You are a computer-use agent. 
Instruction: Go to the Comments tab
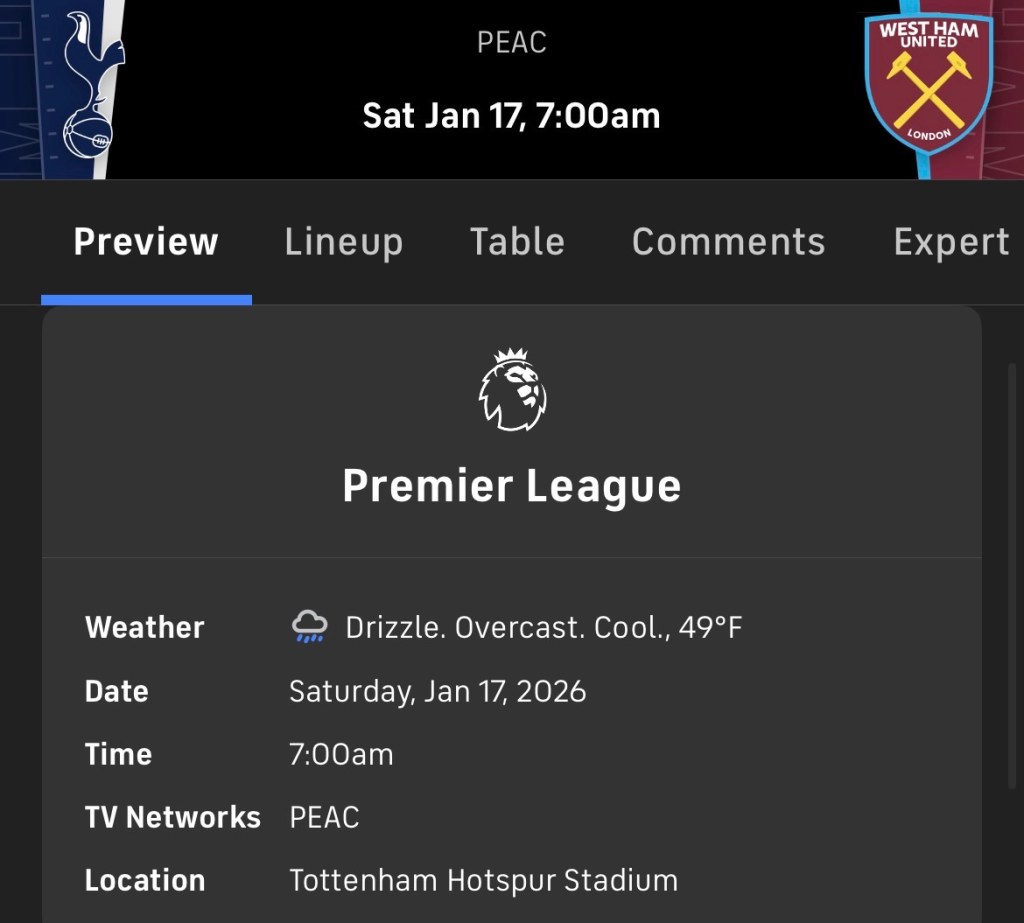coord(728,242)
